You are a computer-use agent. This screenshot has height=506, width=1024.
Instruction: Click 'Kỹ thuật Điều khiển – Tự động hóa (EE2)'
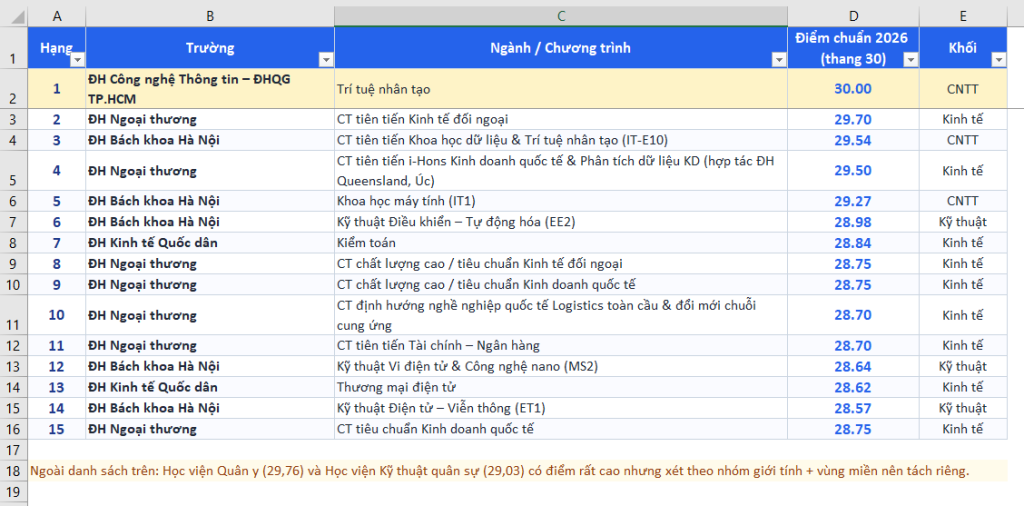(561, 222)
